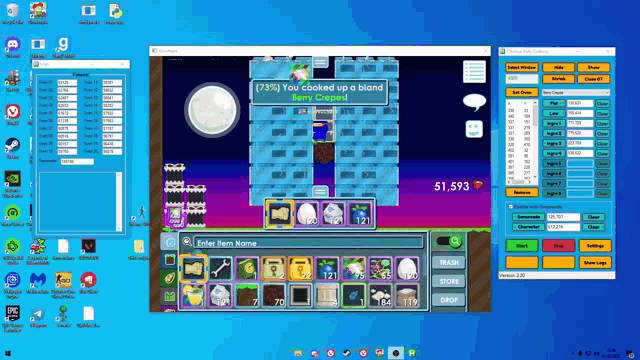Click the Hide button
The width and height of the screenshot is (640, 360).
pos(558,67)
